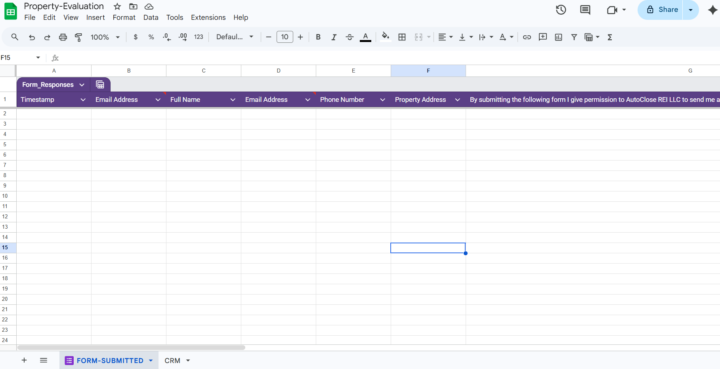Open text wrapping options
The width and height of the screenshot is (720, 369).
[x=485, y=37]
